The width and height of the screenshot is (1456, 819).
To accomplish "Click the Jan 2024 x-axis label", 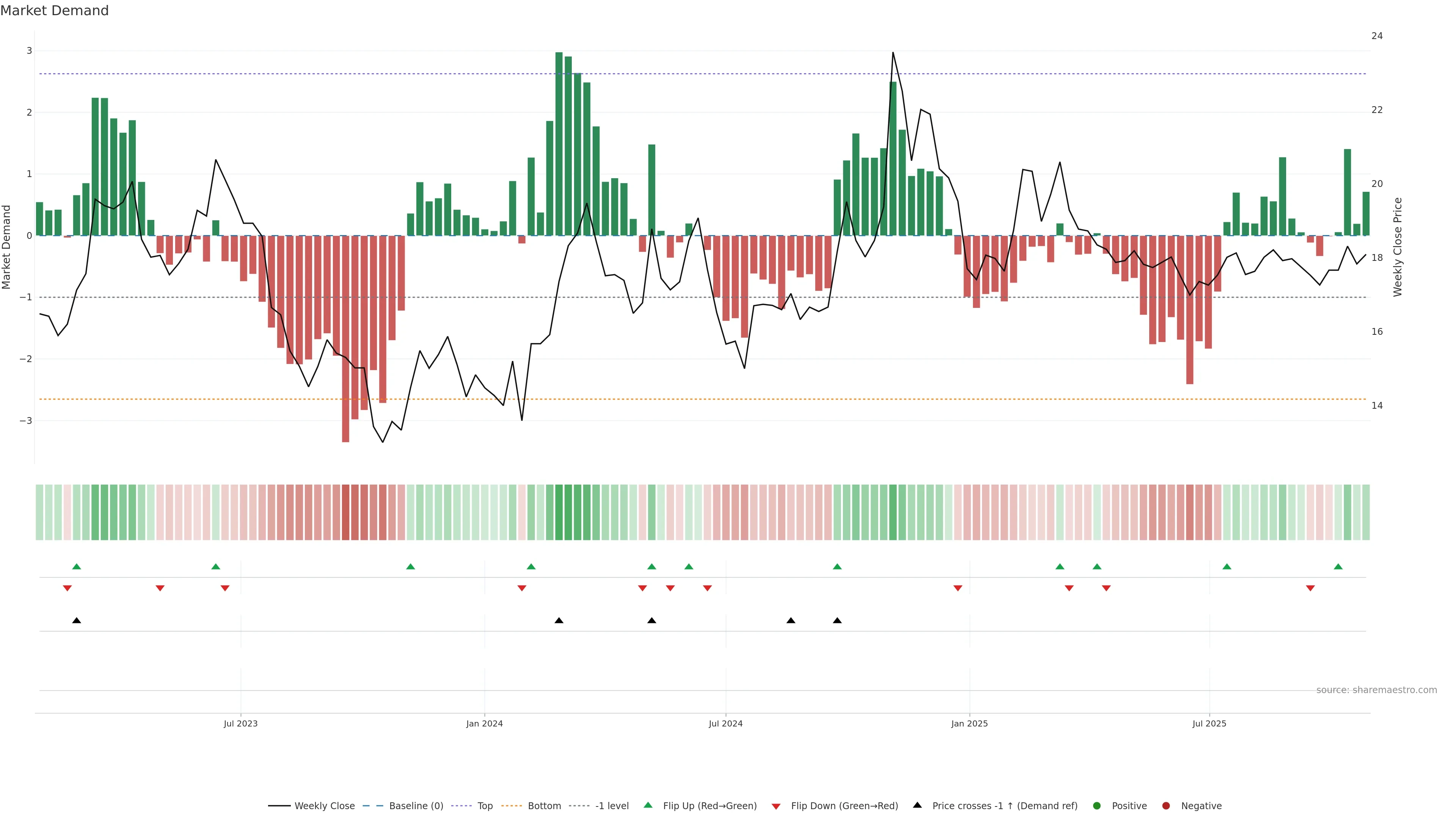I will pyautogui.click(x=485, y=724).
